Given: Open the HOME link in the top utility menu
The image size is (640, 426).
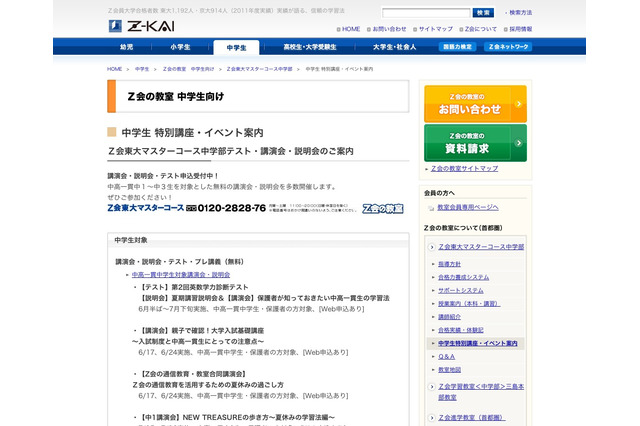Looking at the screenshot, I should point(351,29).
